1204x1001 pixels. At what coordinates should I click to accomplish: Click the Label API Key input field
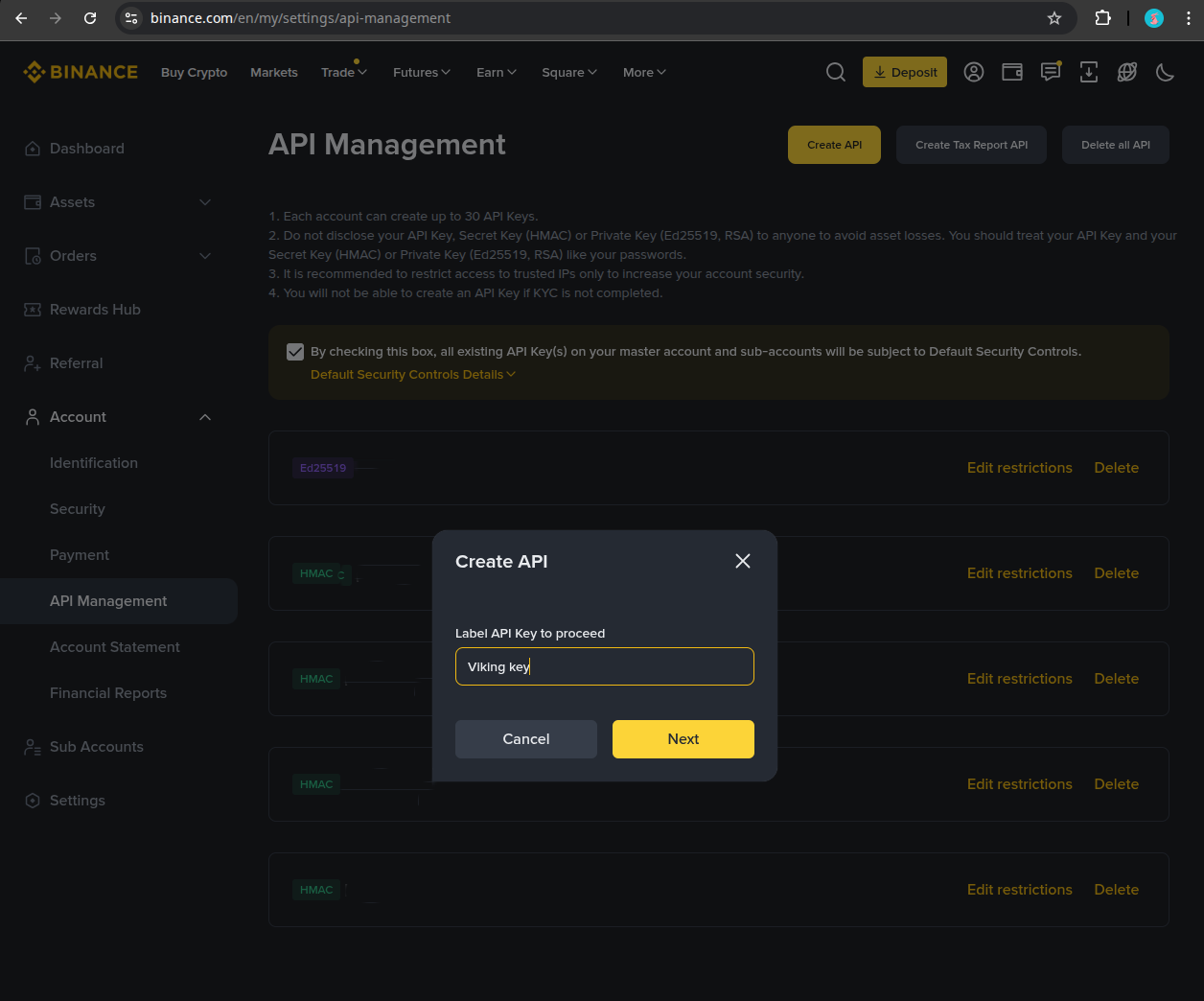605,666
